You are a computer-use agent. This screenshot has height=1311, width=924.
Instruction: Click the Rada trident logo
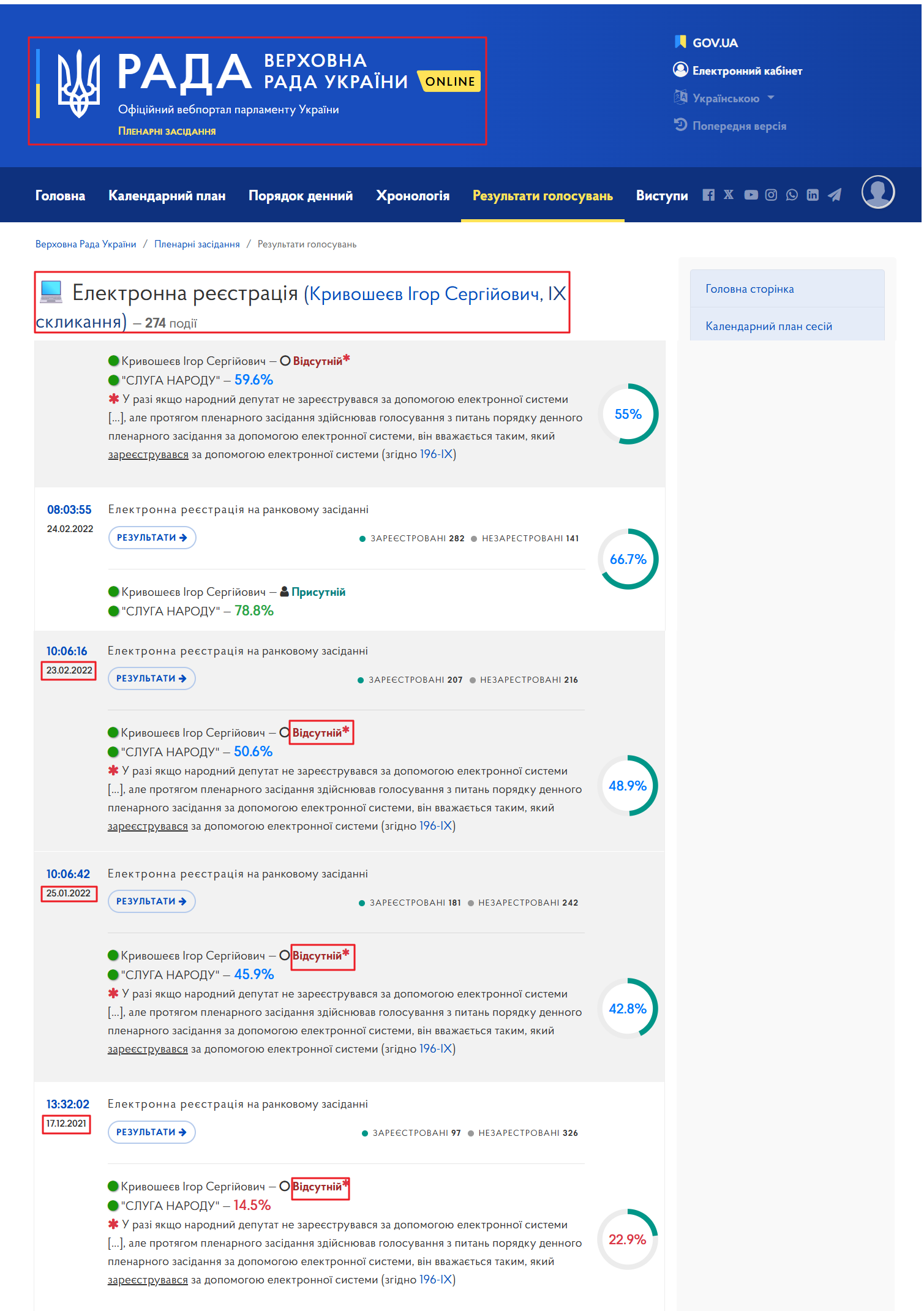pos(78,83)
